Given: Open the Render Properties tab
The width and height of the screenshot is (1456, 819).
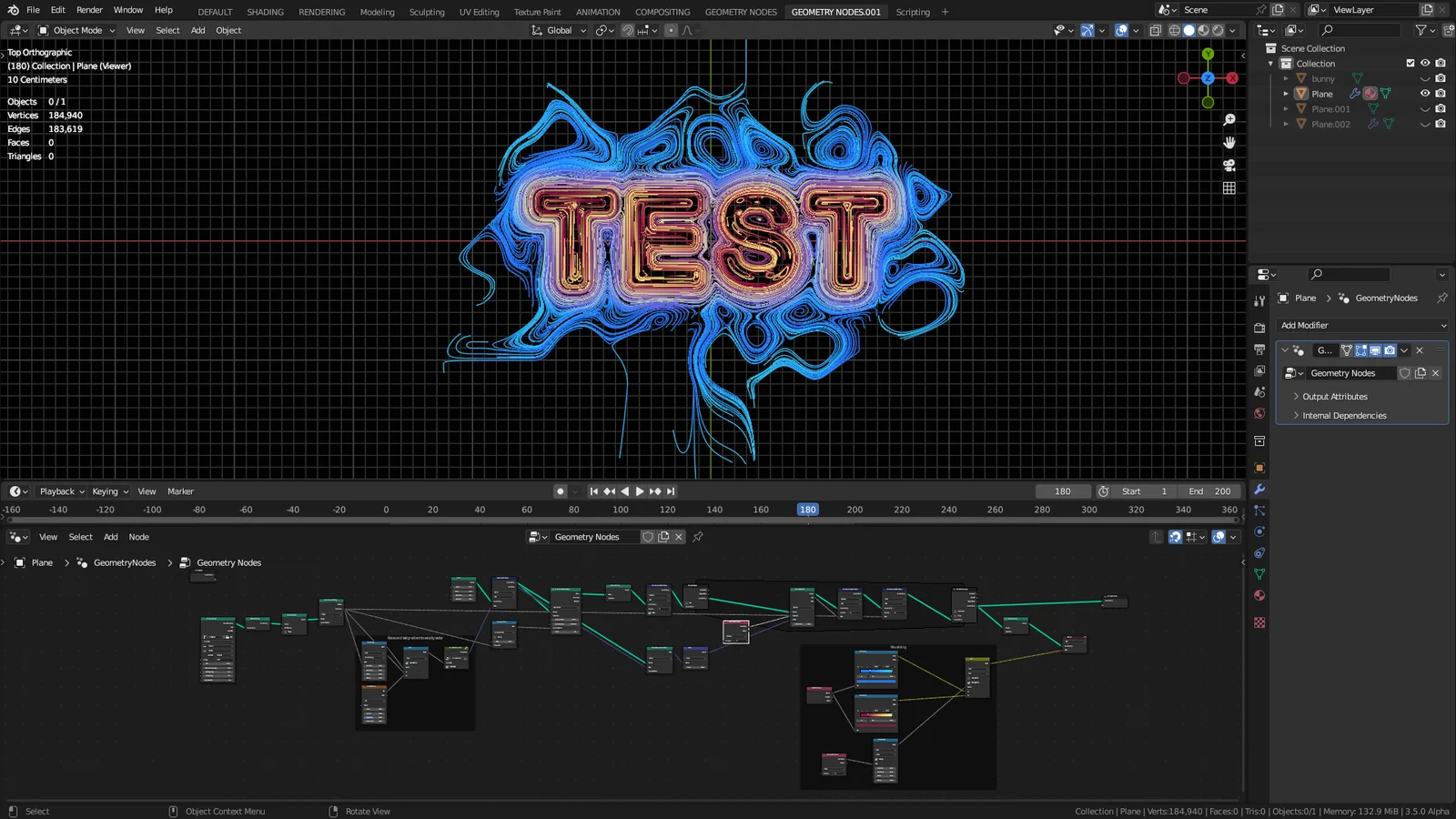Looking at the screenshot, I should pos(1259,328).
